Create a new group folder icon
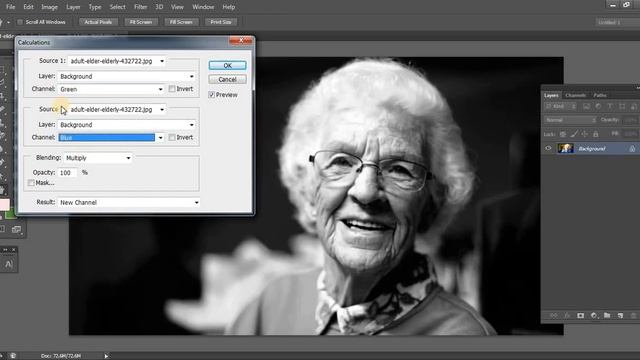Viewport: 640px width, 360px height. [x=607, y=316]
